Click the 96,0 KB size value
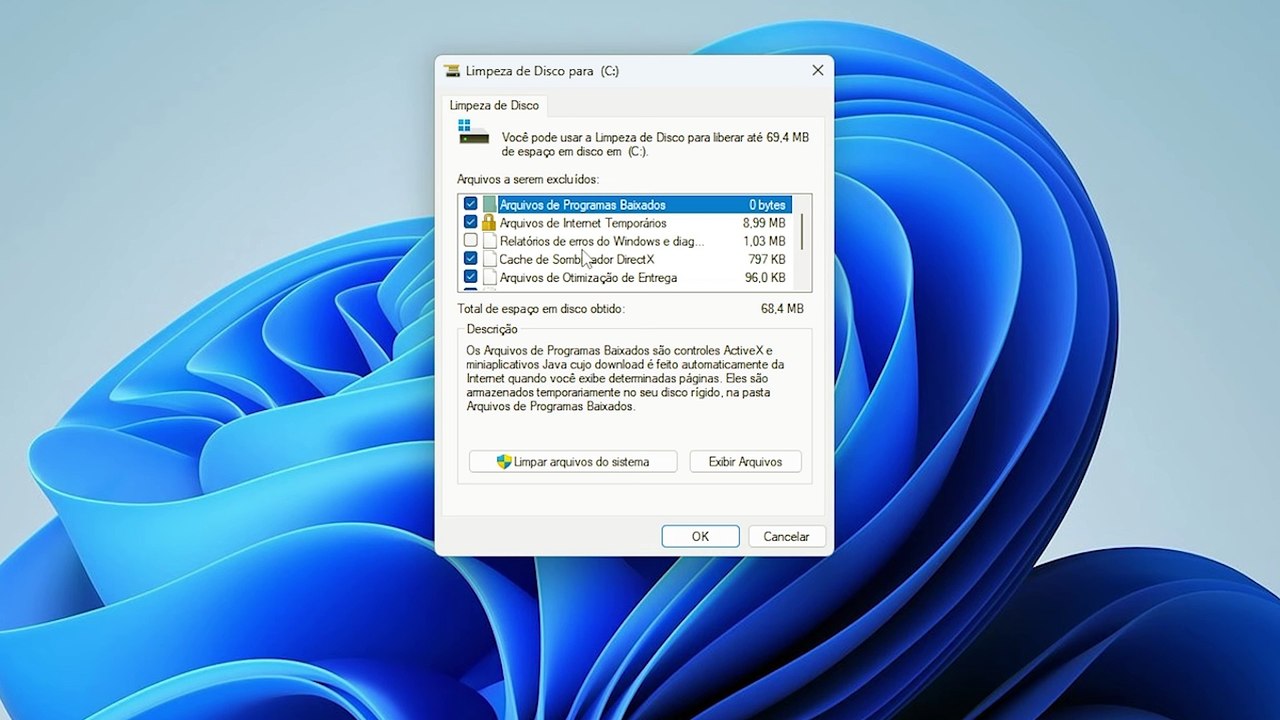1280x720 pixels. (x=765, y=277)
